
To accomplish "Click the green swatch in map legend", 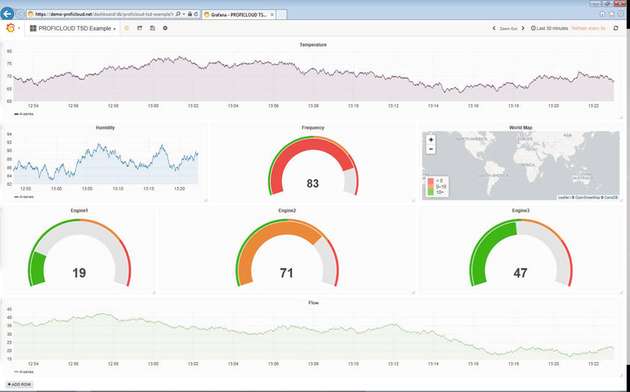I will click(431, 193).
